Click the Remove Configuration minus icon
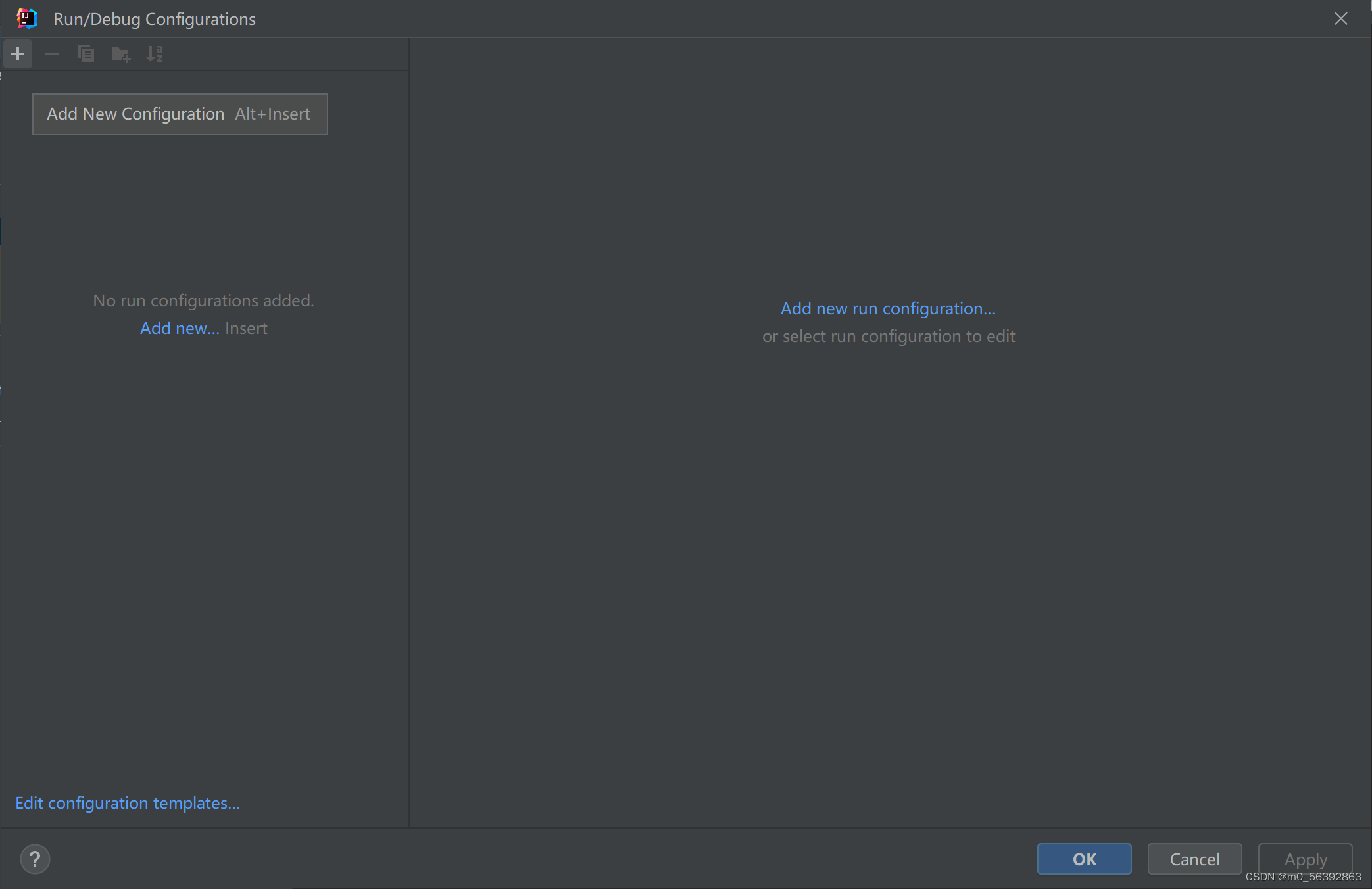The height and width of the screenshot is (889, 1372). (x=52, y=54)
